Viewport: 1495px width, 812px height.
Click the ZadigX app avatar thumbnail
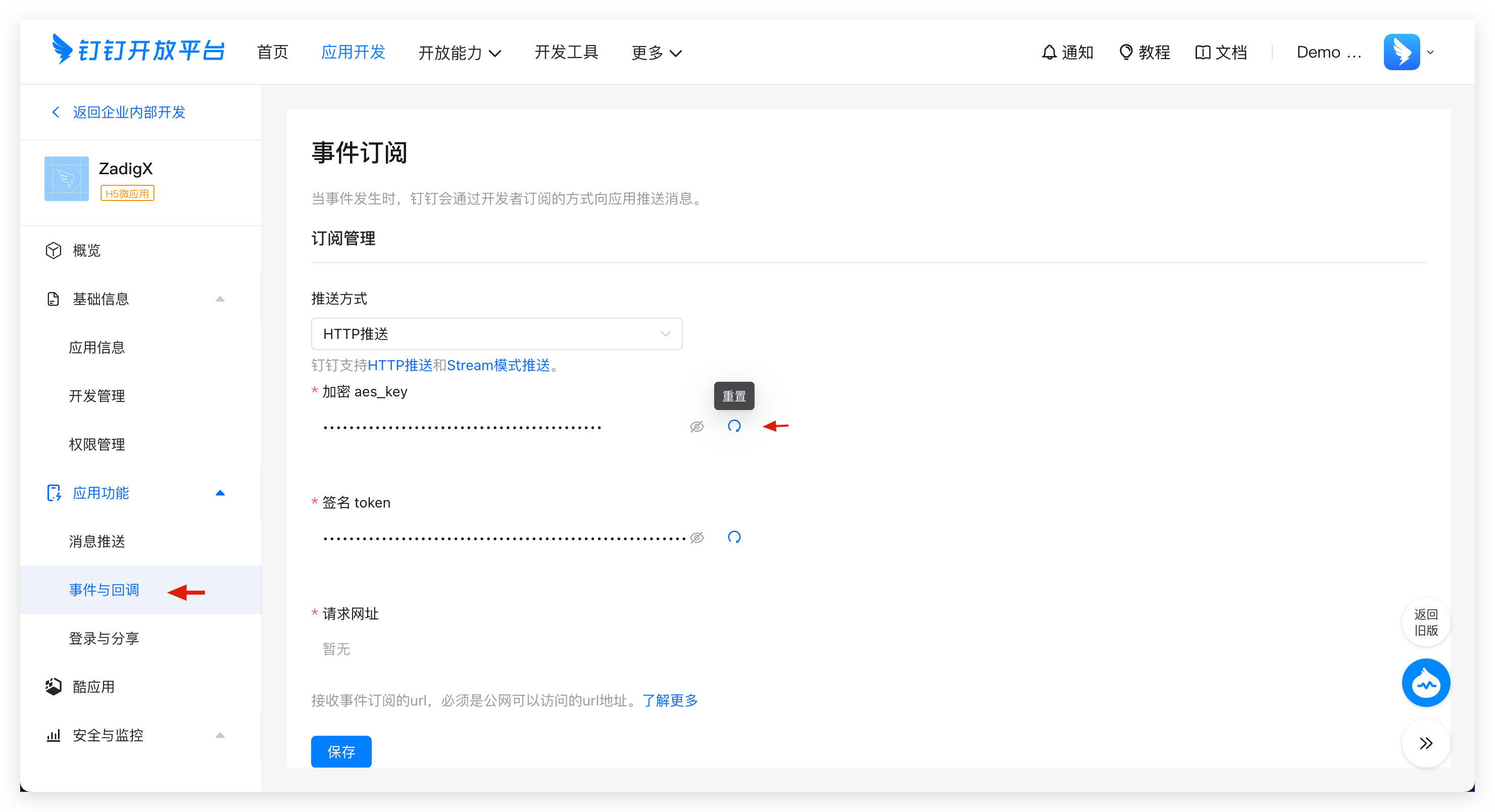[x=66, y=179]
